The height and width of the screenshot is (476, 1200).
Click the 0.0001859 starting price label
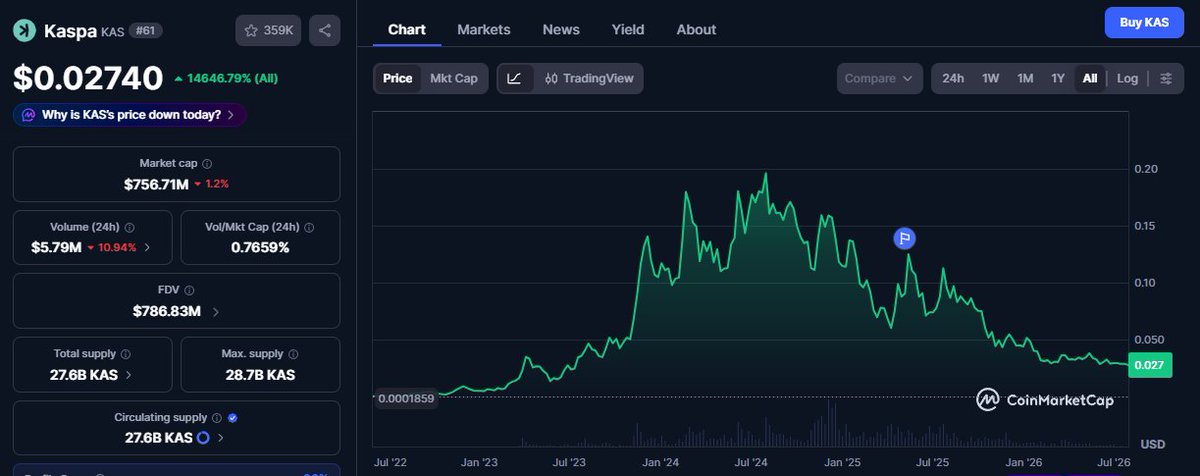coord(407,398)
